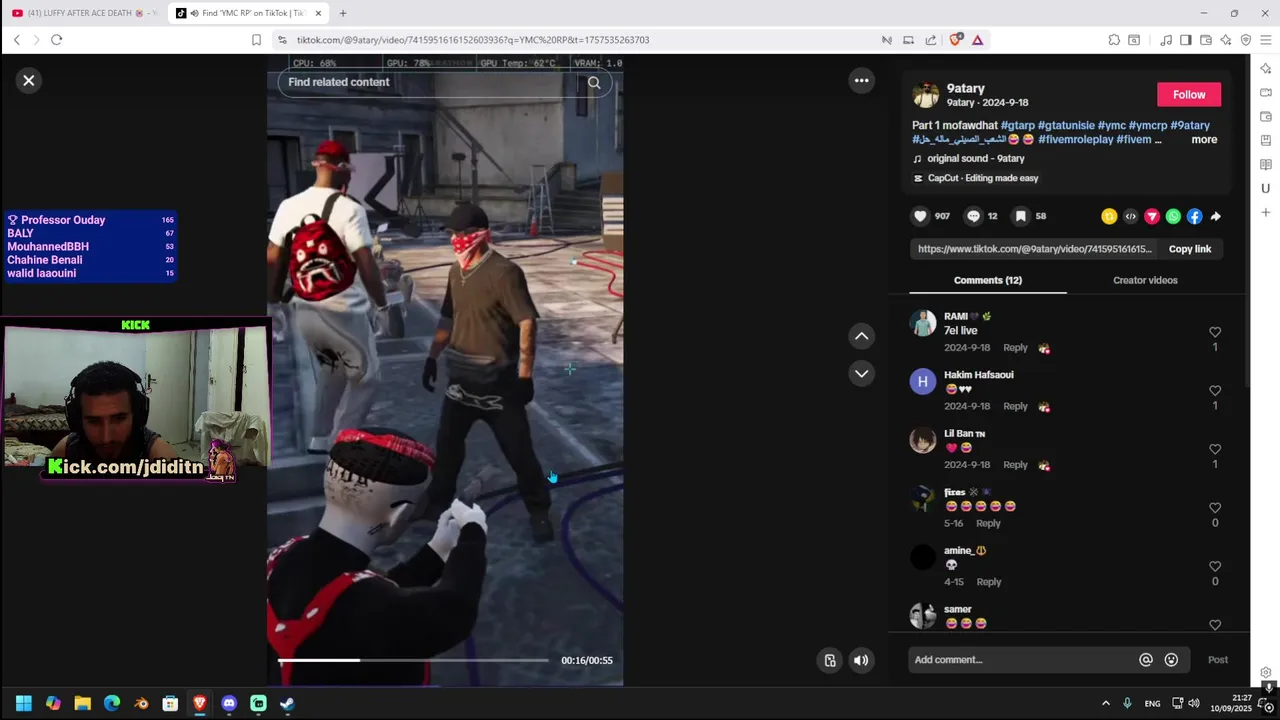
Task: Click the Add comment input field
Action: [1022, 660]
